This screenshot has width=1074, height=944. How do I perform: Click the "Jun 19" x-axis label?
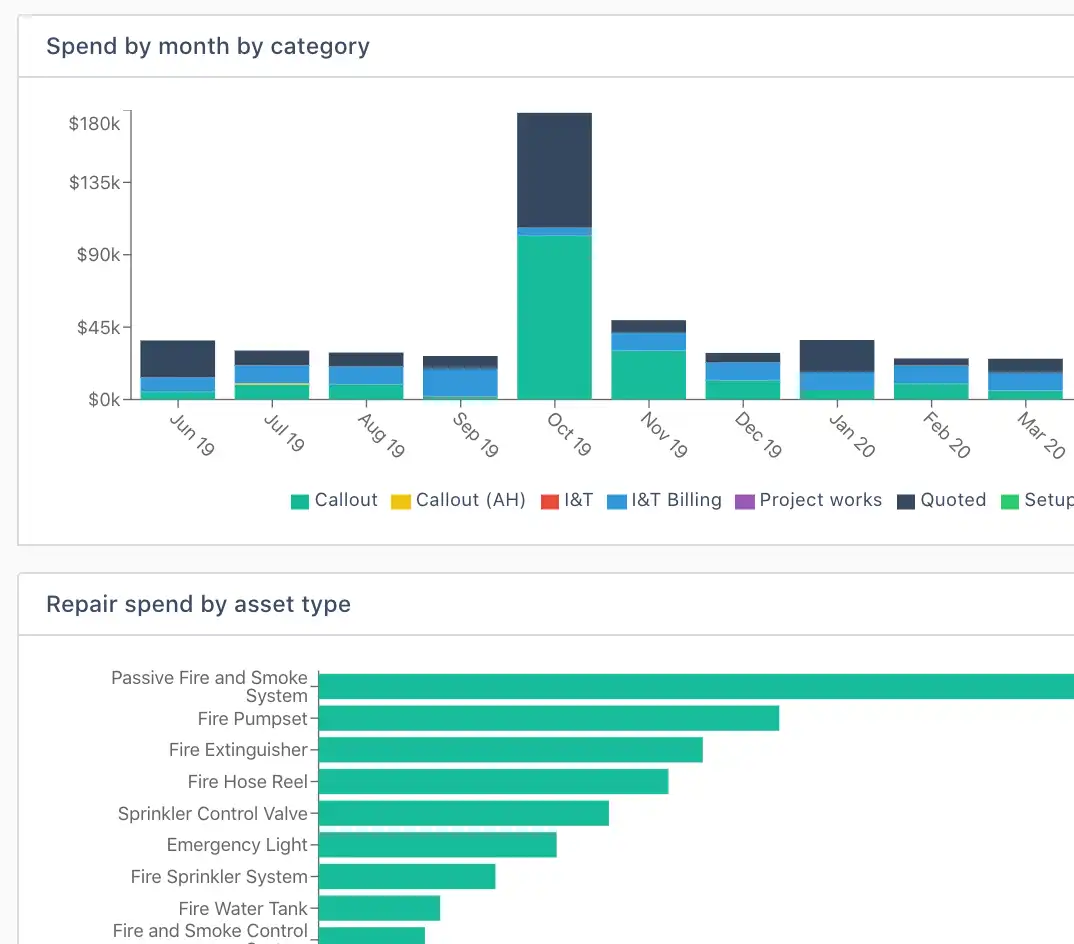(x=192, y=434)
